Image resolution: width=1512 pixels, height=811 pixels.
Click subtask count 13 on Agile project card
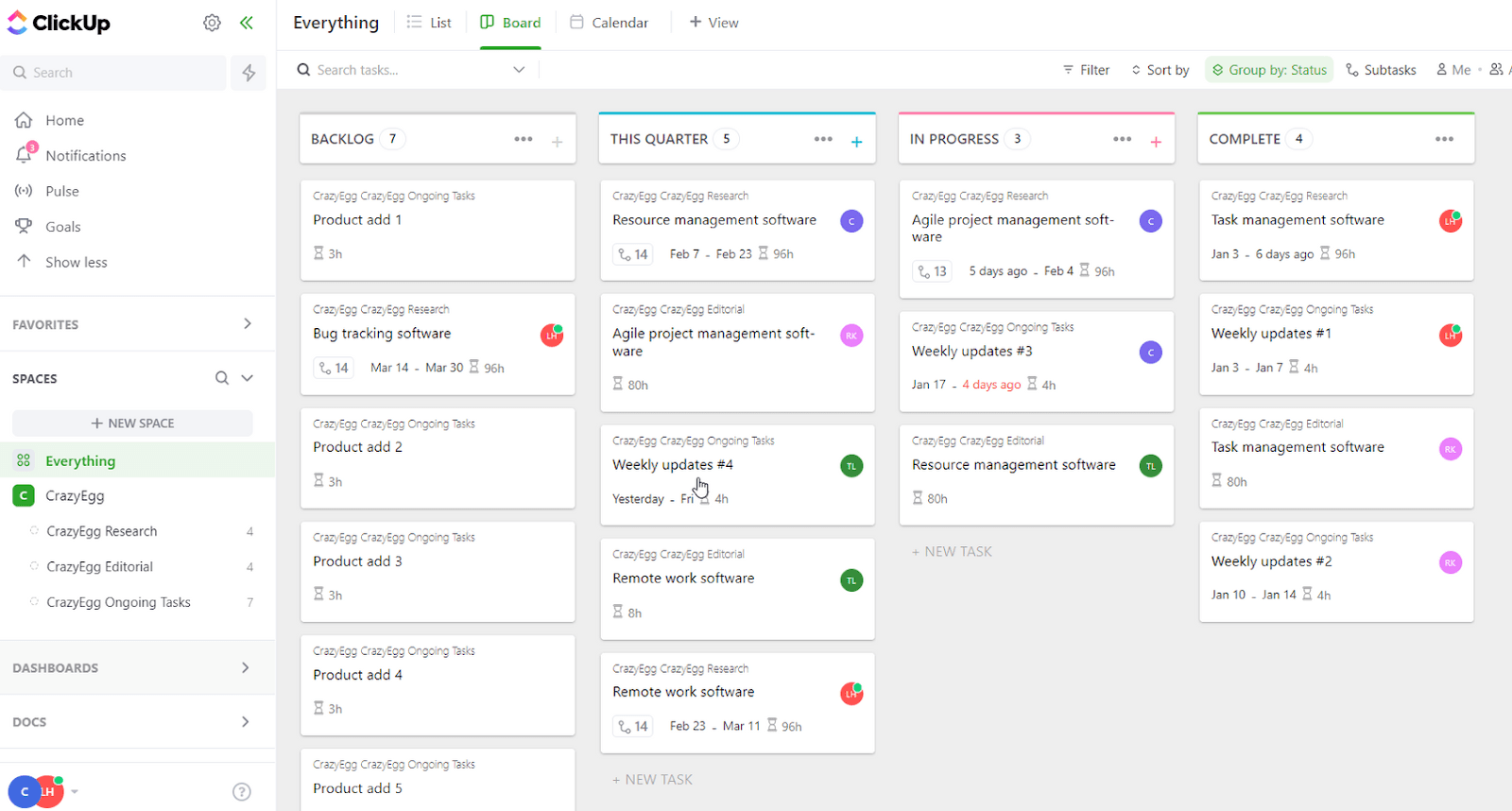933,271
